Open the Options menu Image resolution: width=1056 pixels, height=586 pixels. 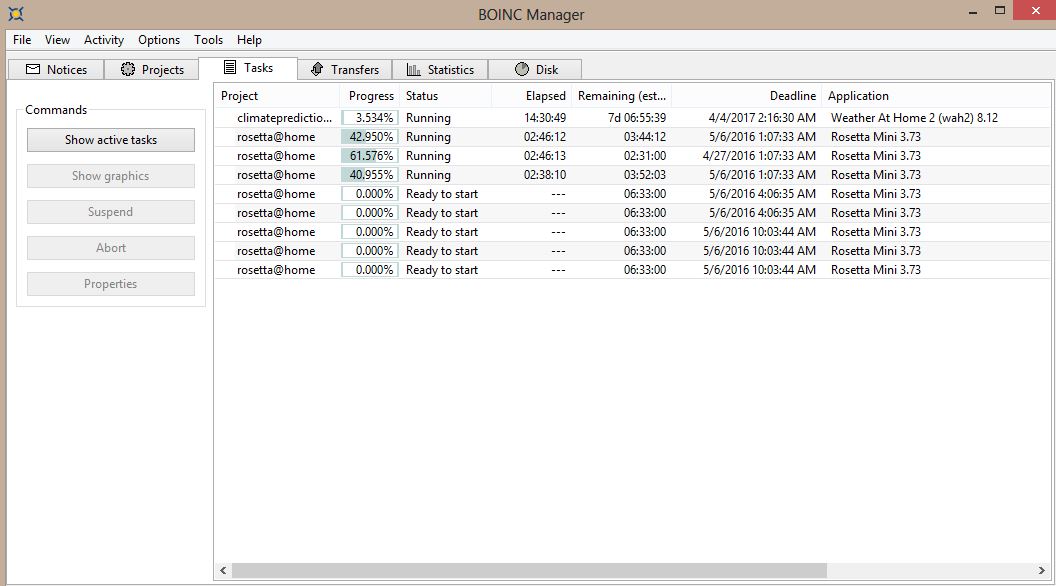pyautogui.click(x=159, y=40)
